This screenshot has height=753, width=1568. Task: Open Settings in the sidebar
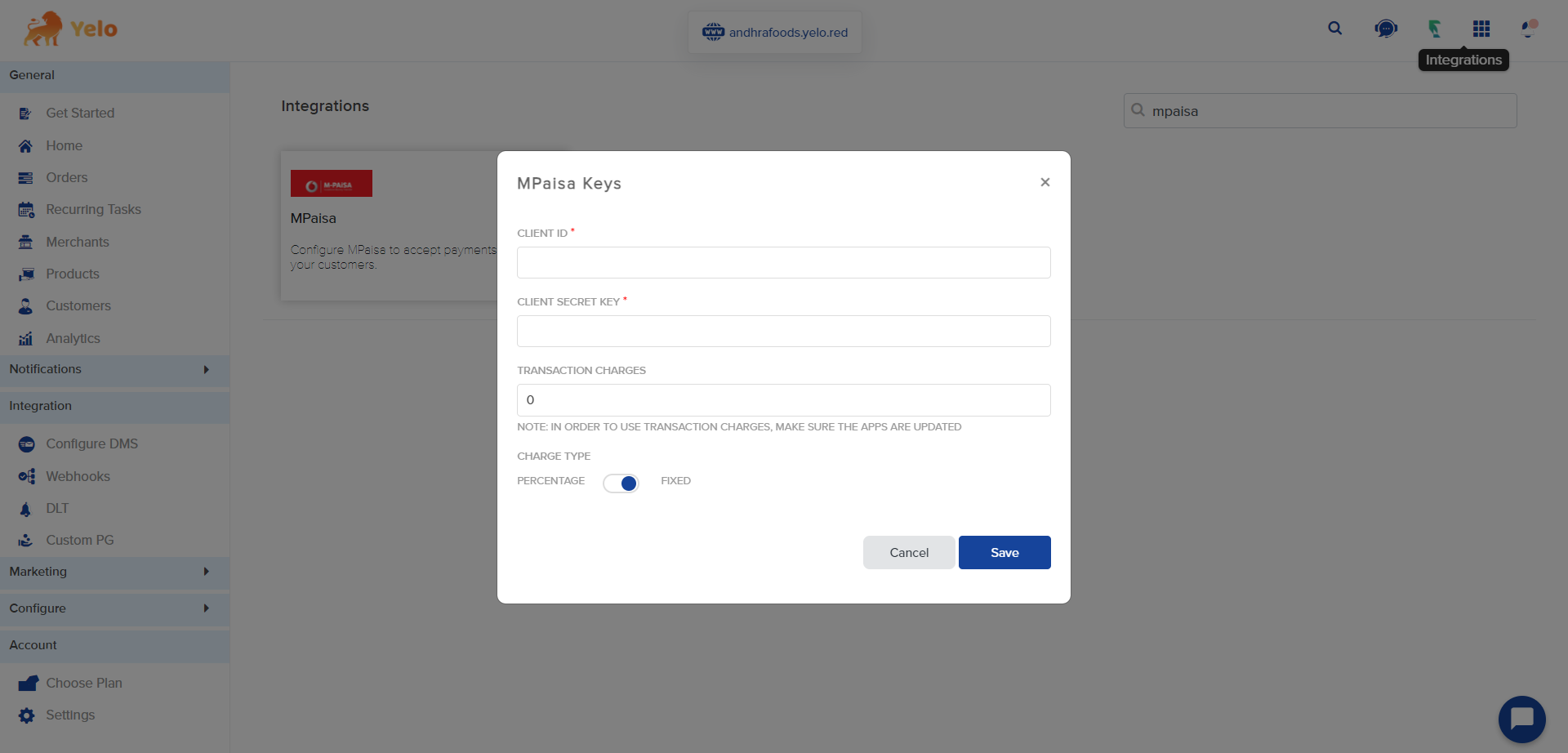70,715
